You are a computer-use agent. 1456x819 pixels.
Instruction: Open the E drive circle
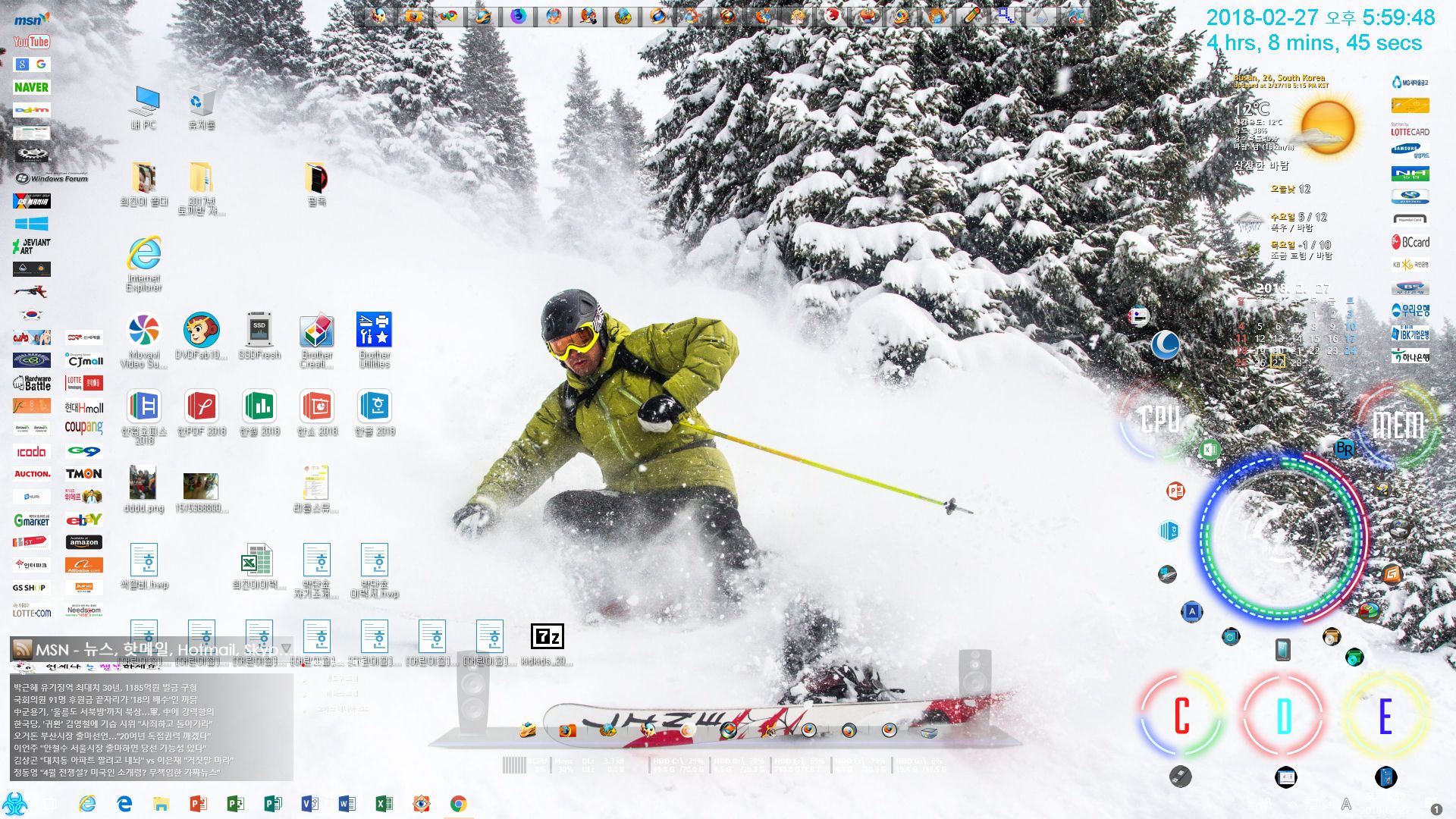point(1385,716)
